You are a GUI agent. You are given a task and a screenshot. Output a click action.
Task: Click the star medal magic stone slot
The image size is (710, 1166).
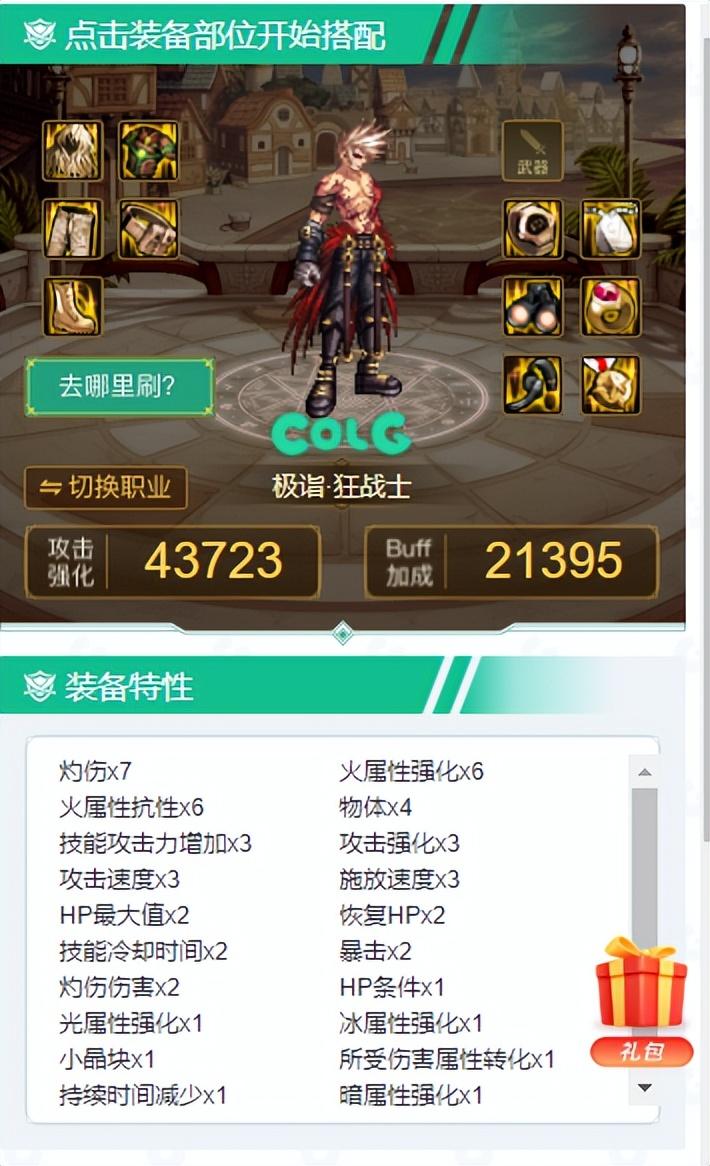coord(610,384)
